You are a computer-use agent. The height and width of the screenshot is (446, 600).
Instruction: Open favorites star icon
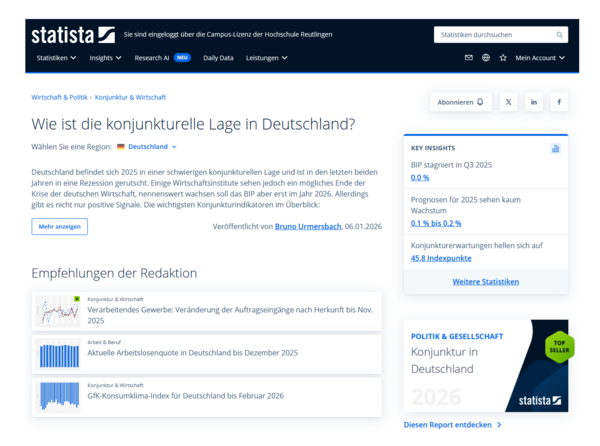[503, 58]
